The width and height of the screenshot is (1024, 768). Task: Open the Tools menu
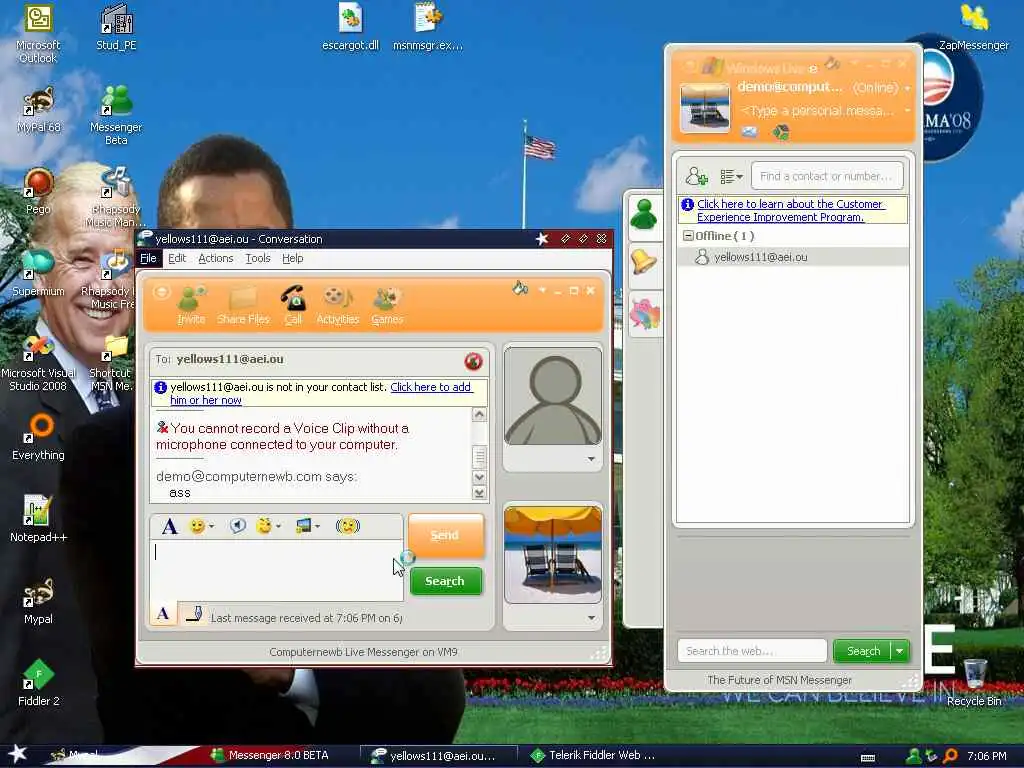tap(258, 259)
